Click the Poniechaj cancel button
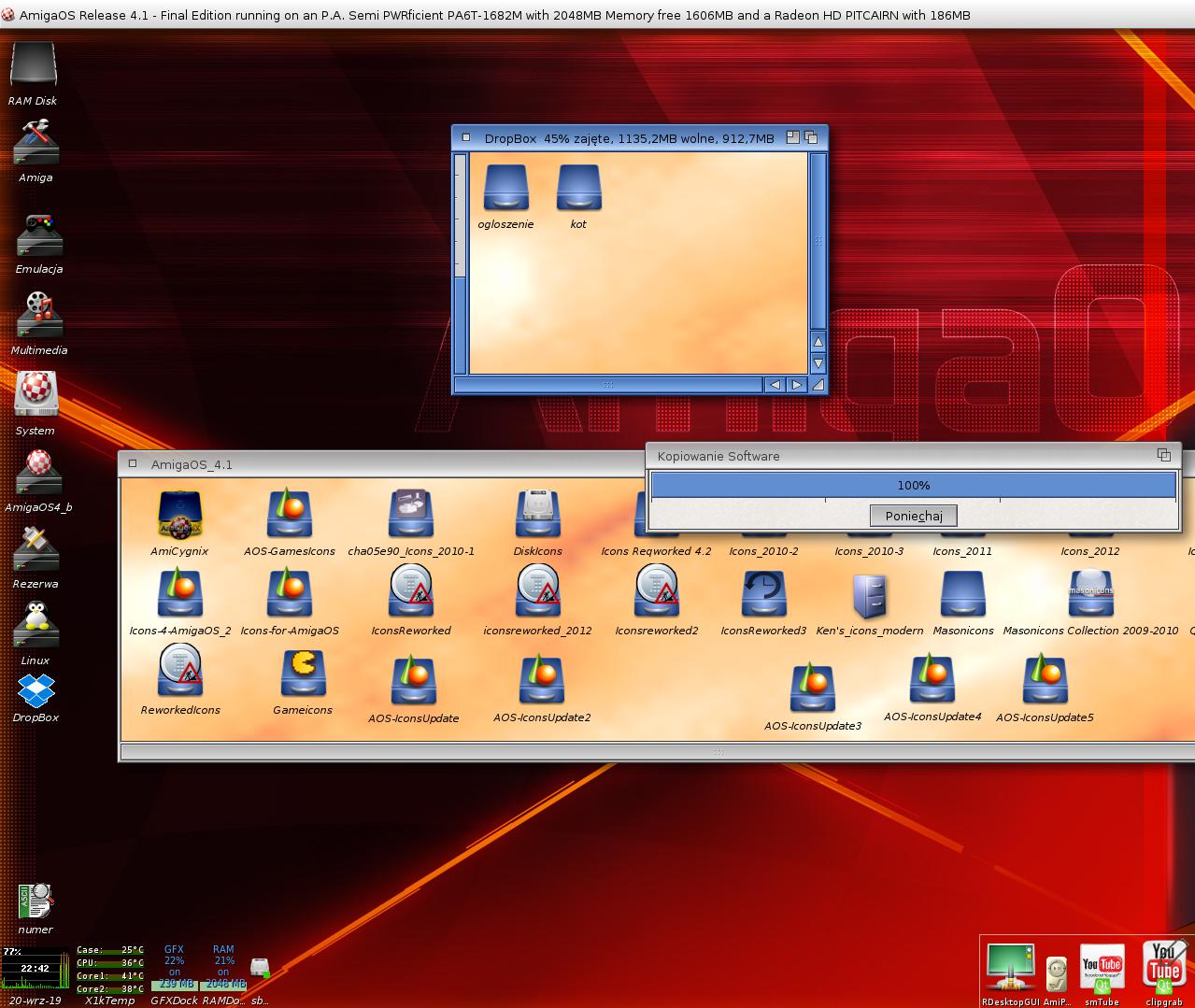The image size is (1195, 1008). tap(914, 516)
